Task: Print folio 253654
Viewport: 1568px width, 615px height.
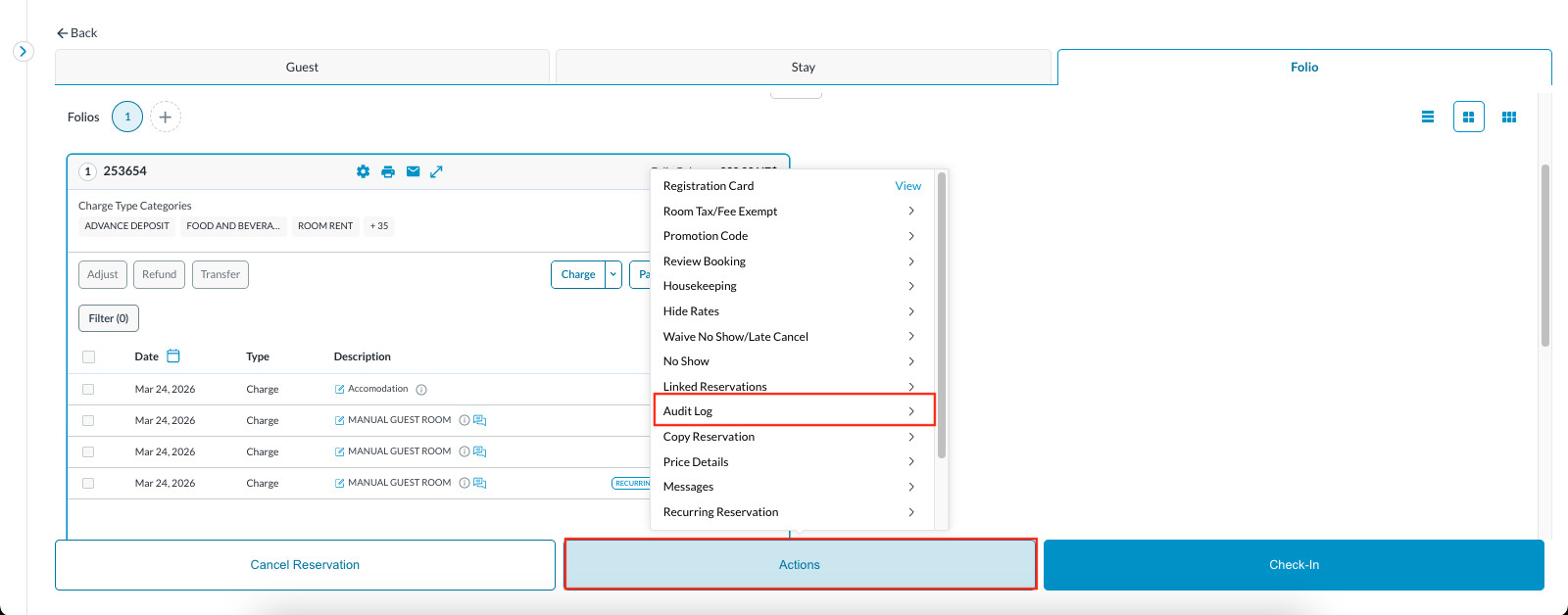Action: click(388, 171)
